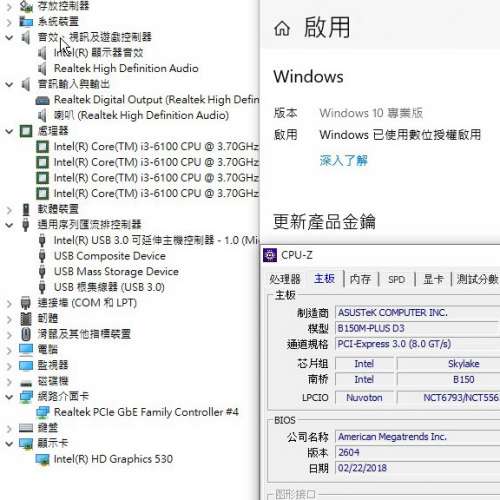
Task: Click the 網路介面卡 network adapters icon
Action: click(x=26, y=397)
